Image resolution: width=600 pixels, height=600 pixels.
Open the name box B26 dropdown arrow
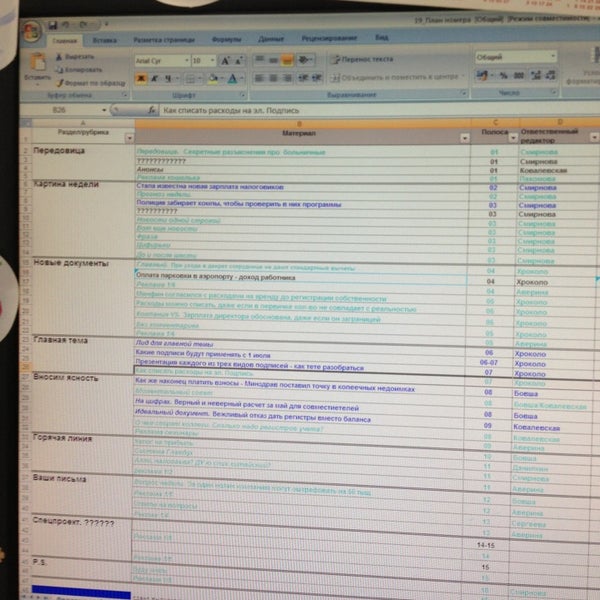click(x=104, y=110)
